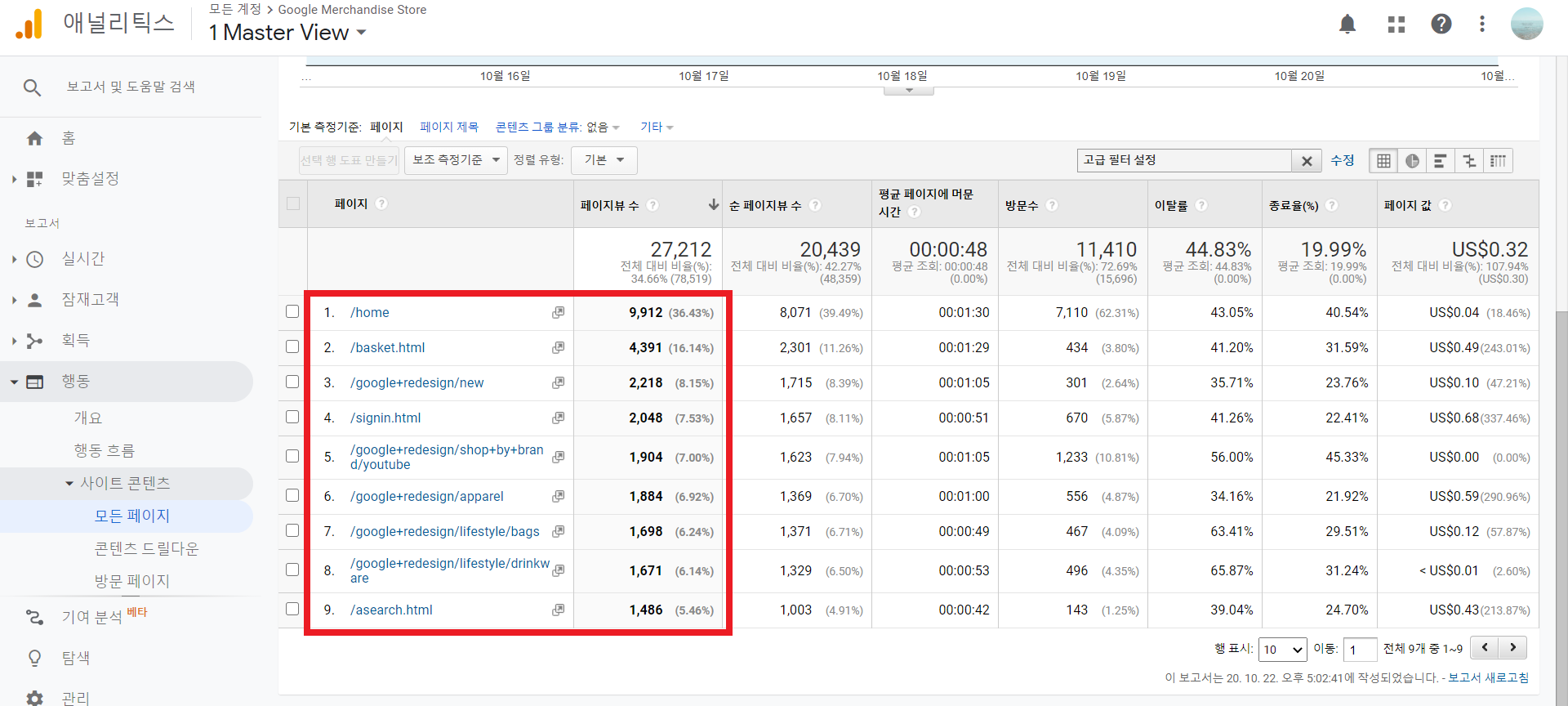Open the help question mark icon
Image resolution: width=1568 pixels, height=706 pixels.
(x=1441, y=24)
